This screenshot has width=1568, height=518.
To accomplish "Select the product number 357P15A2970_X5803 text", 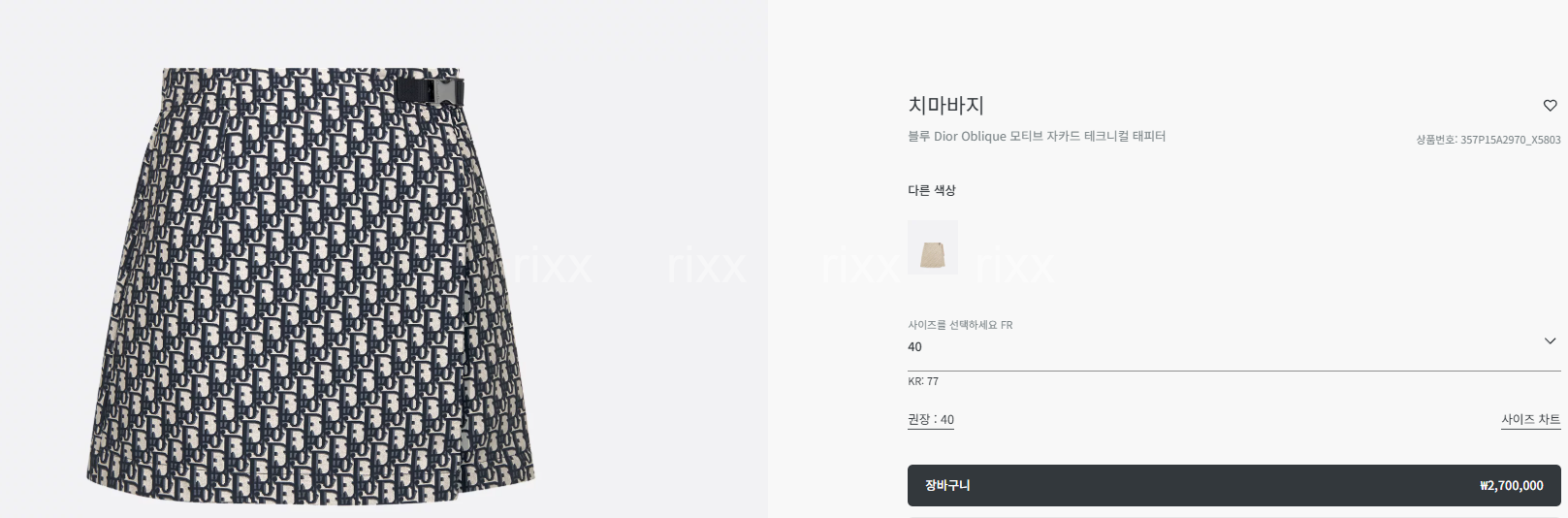I will pos(1510,140).
